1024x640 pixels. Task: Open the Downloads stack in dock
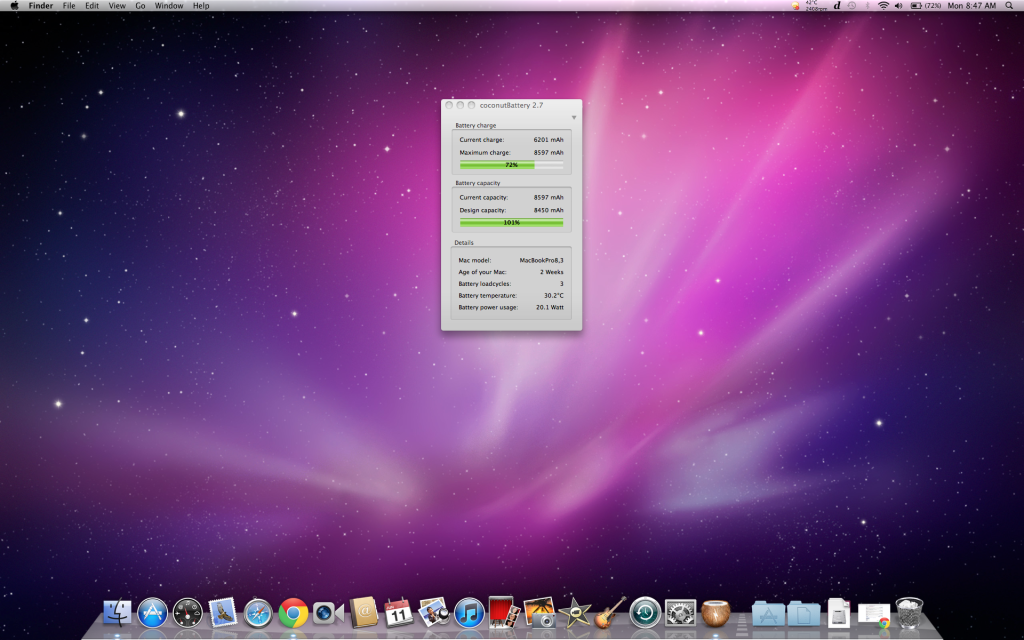(839, 613)
